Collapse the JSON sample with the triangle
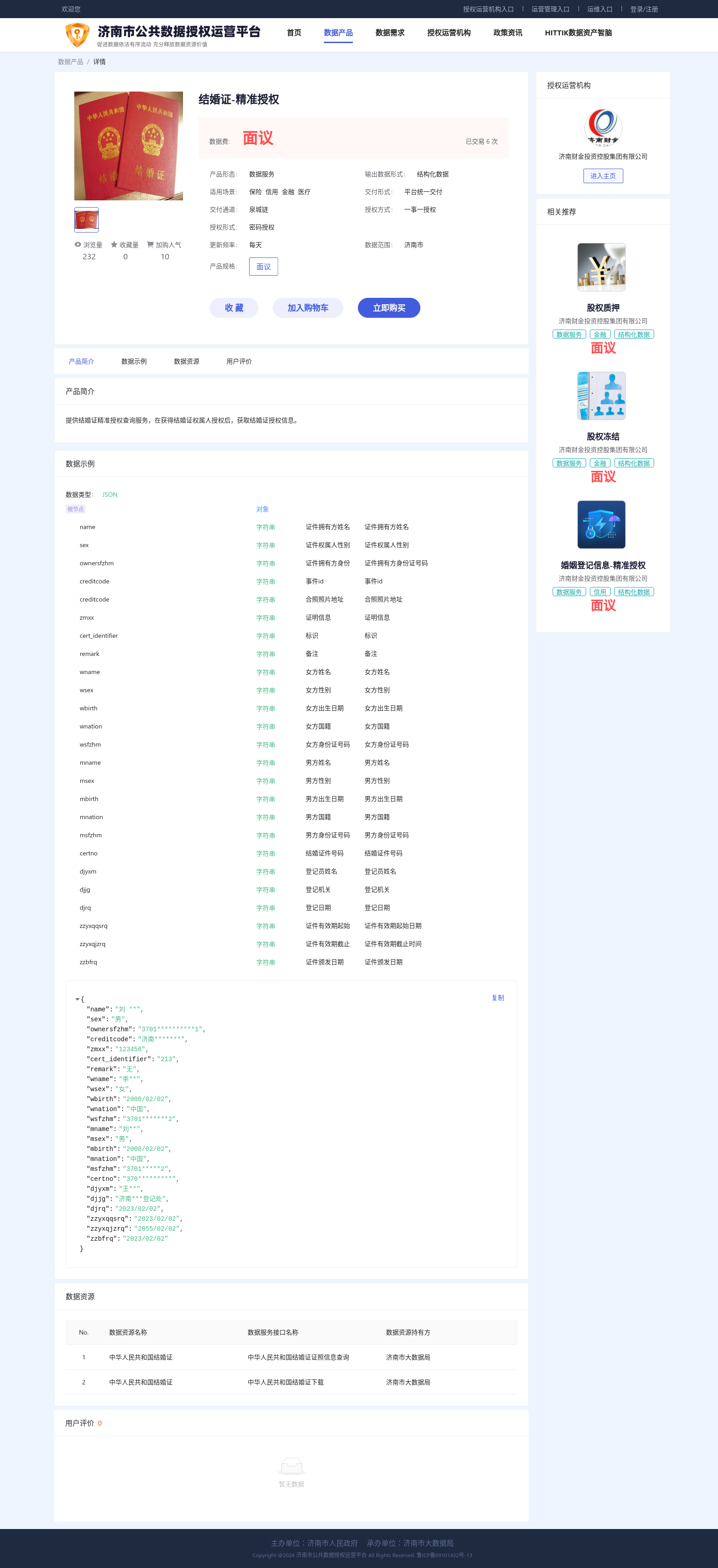Image resolution: width=718 pixels, height=1568 pixels. (77, 999)
